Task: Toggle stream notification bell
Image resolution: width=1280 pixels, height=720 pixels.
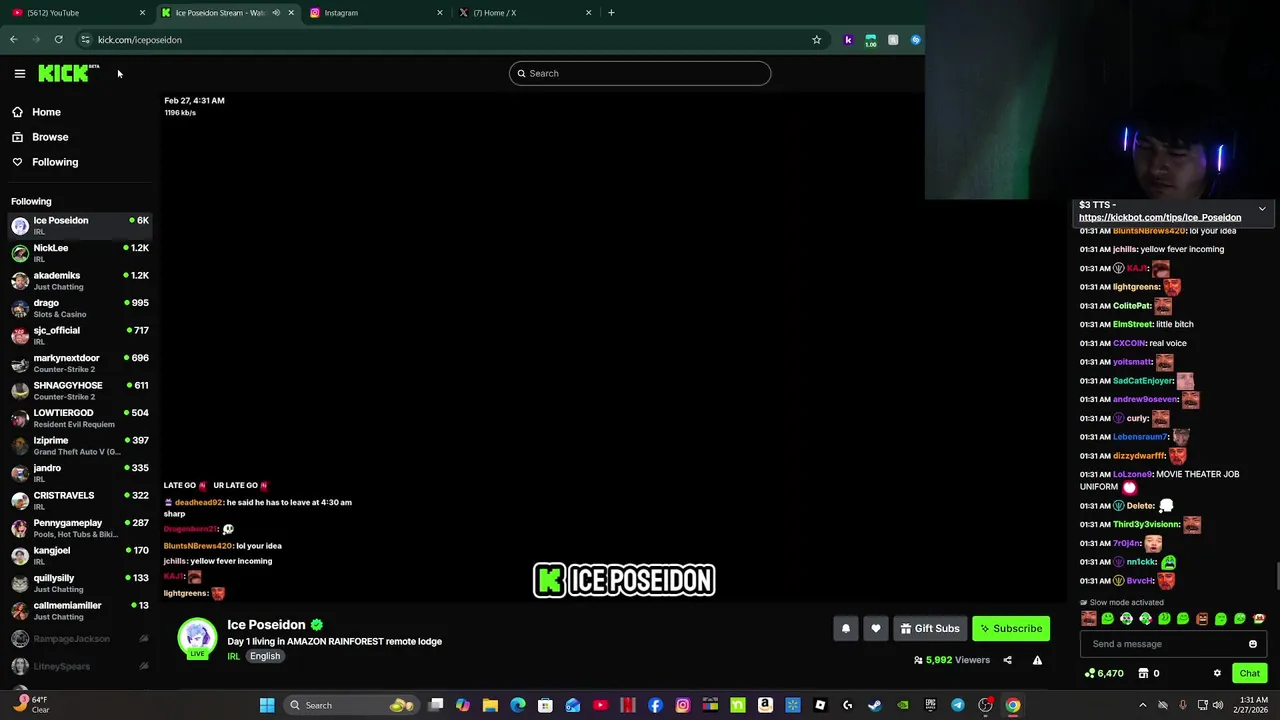Action: pyautogui.click(x=846, y=628)
